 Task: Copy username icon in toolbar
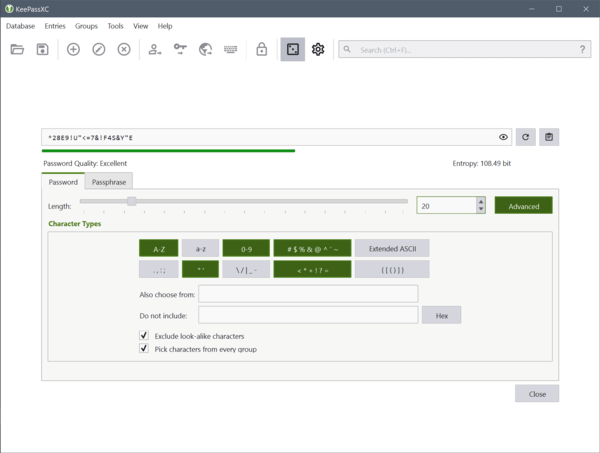tap(155, 49)
